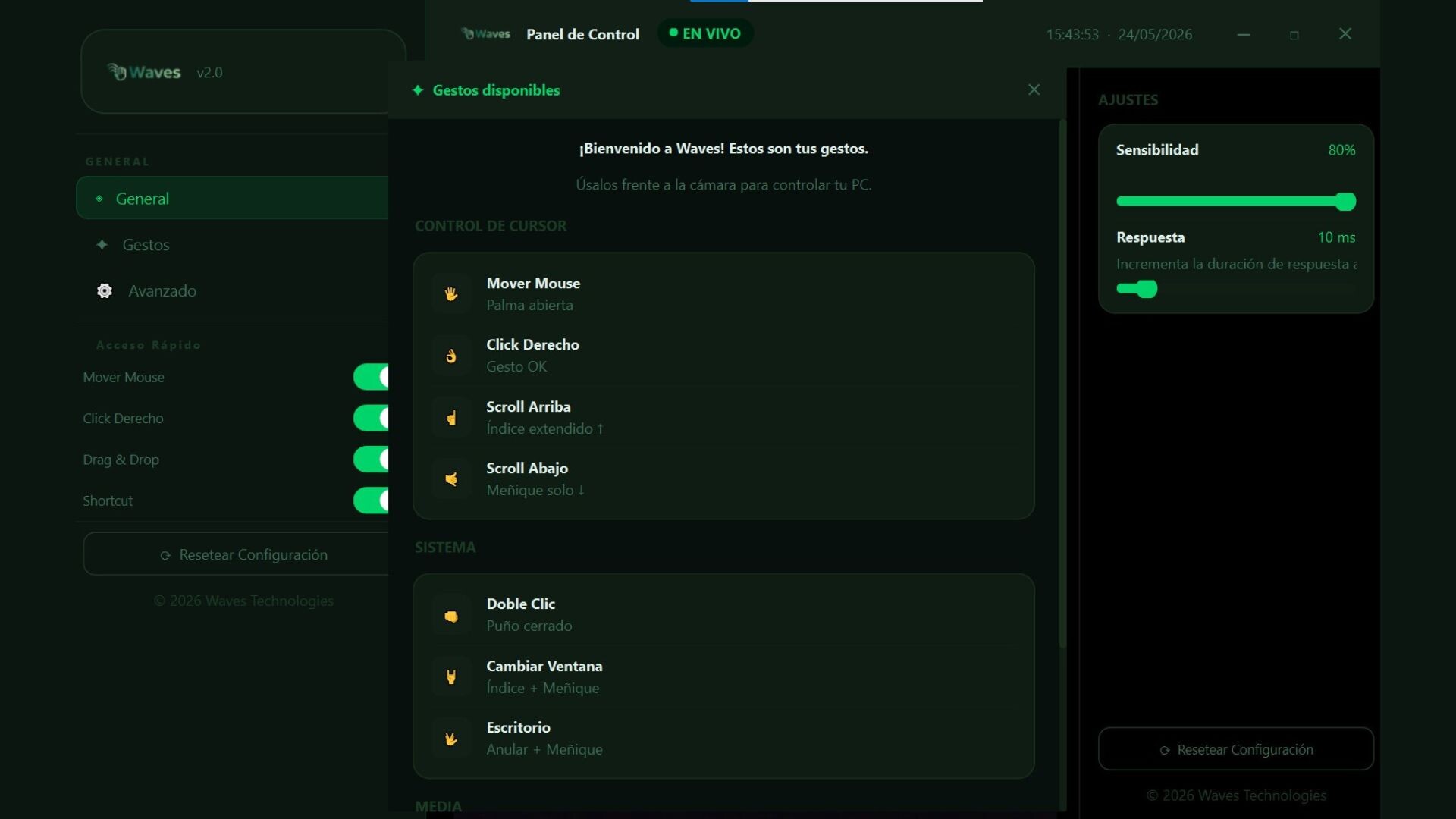Click the EN VIVO status badge
This screenshot has width=1456, height=819.
pos(705,33)
